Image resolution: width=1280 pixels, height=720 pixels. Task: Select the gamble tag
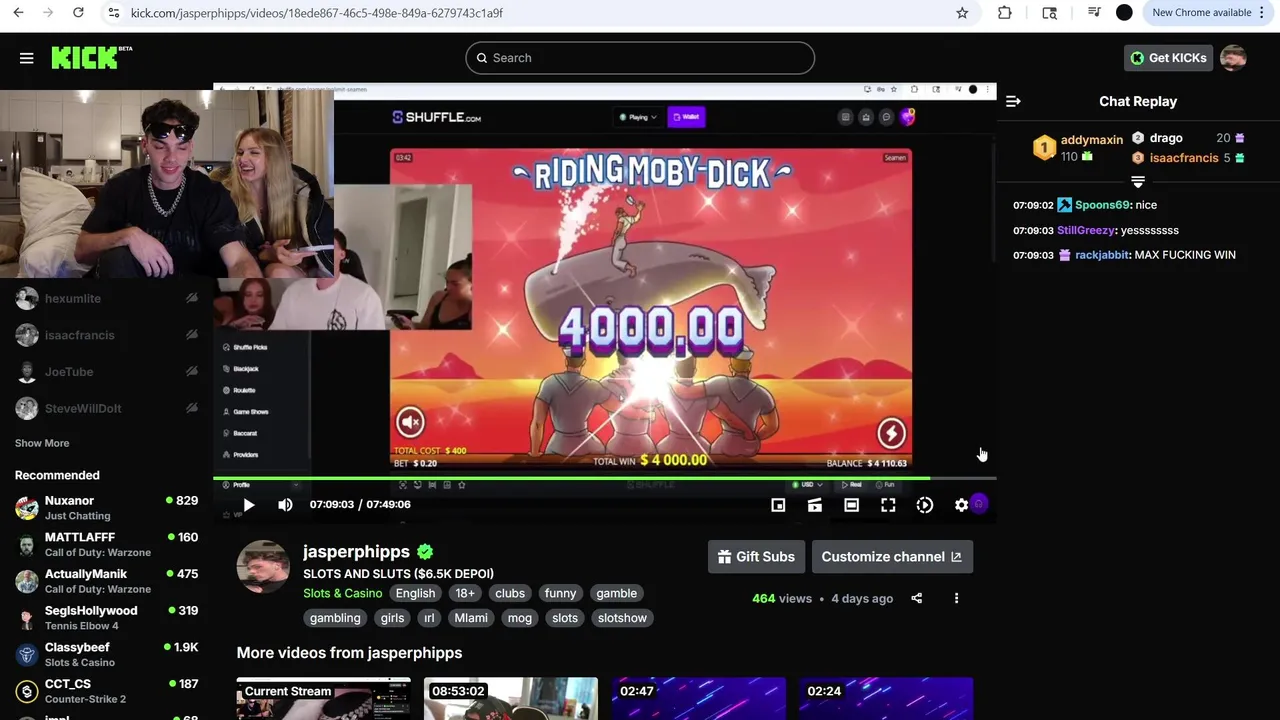617,593
